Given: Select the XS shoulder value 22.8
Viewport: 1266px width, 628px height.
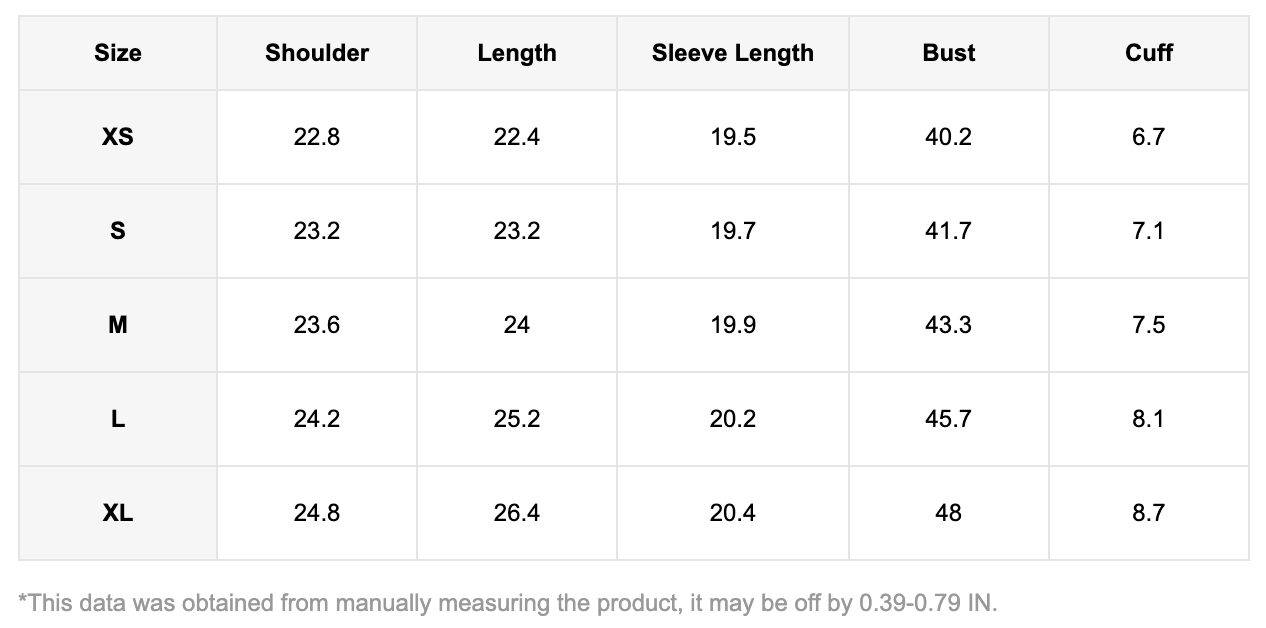Looking at the screenshot, I should pos(317,137).
